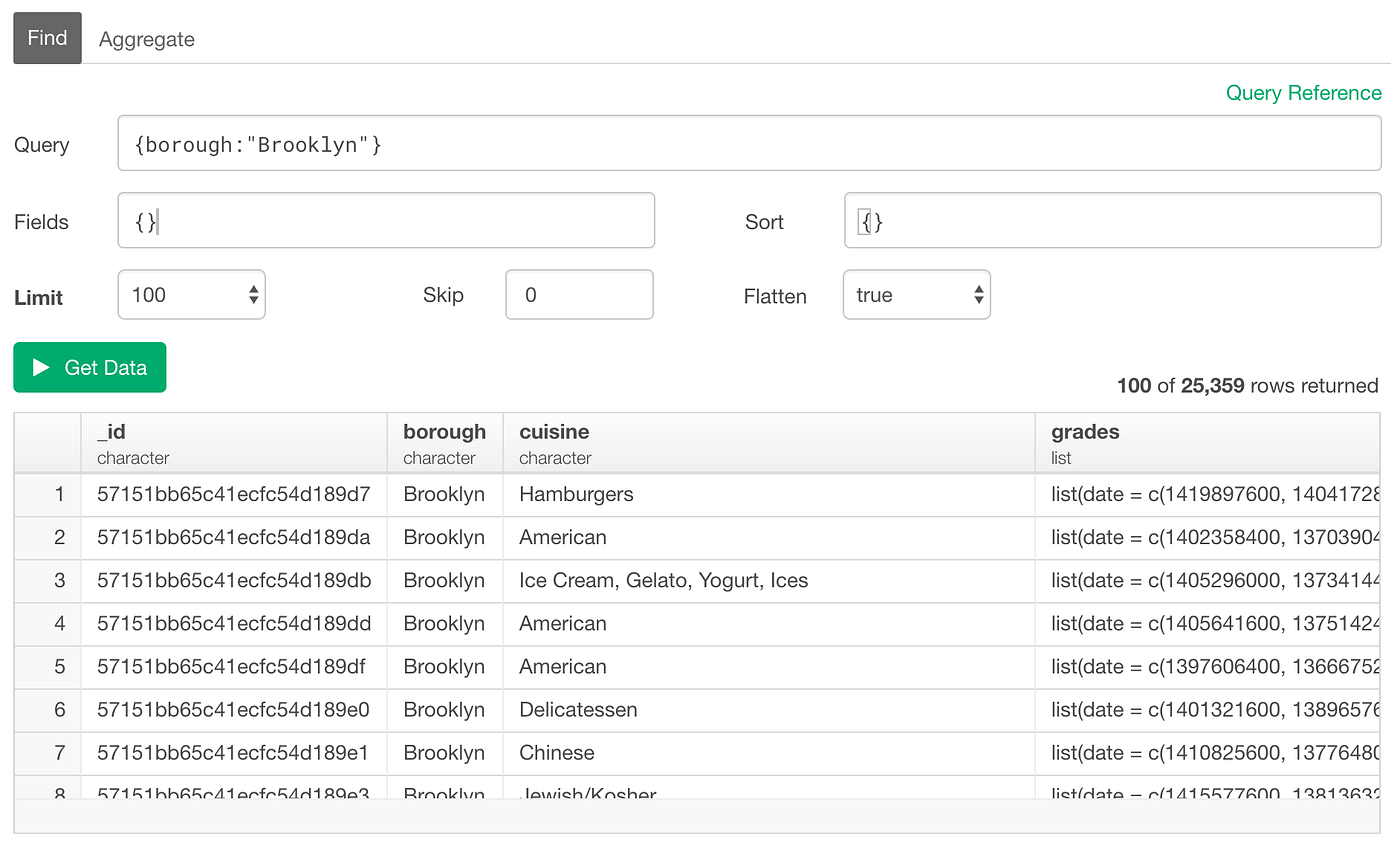The height and width of the screenshot is (858, 1400).
Task: Open the Limit stepper arrows
Action: [x=253, y=294]
